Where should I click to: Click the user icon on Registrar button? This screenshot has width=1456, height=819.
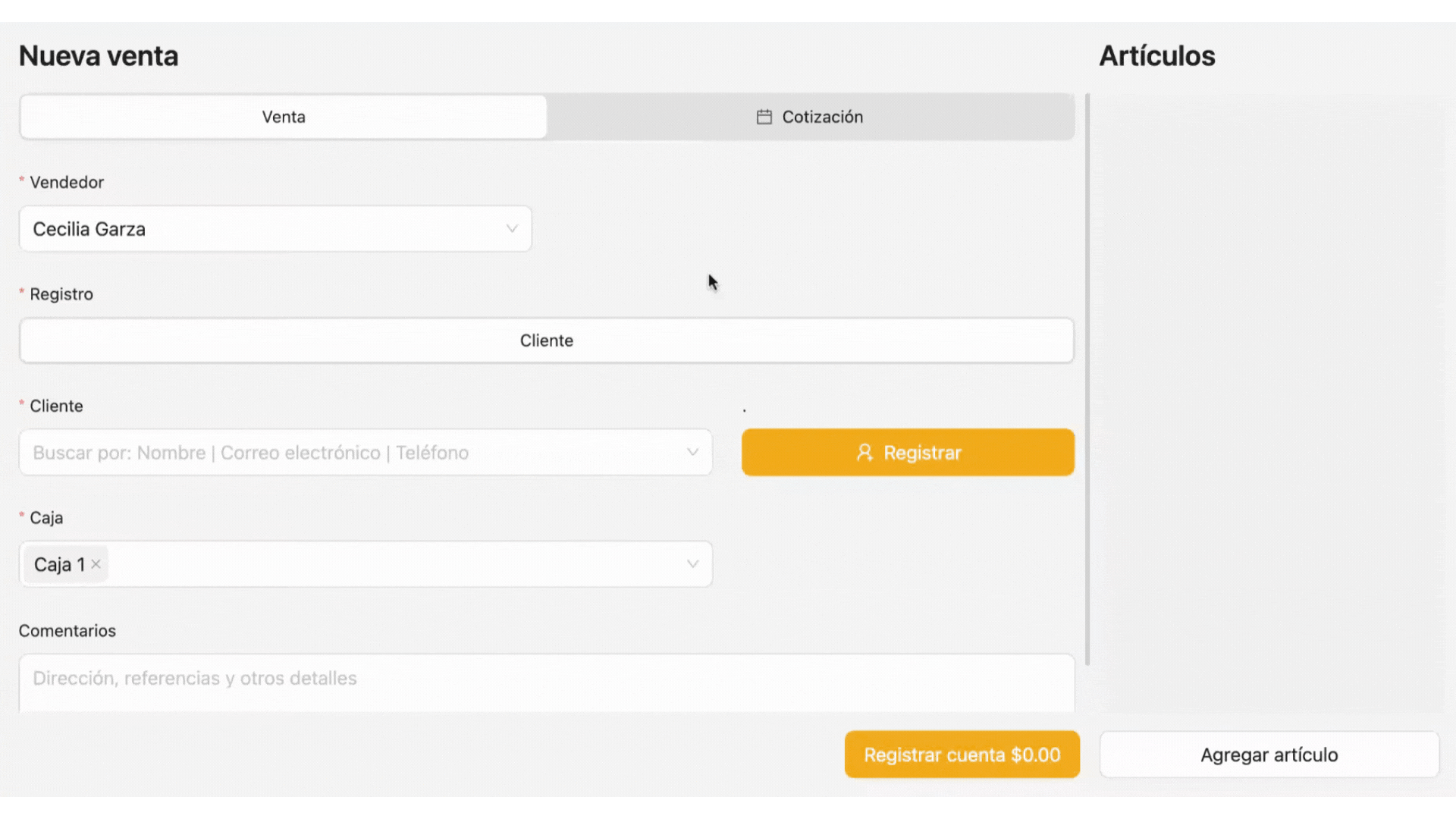(864, 453)
